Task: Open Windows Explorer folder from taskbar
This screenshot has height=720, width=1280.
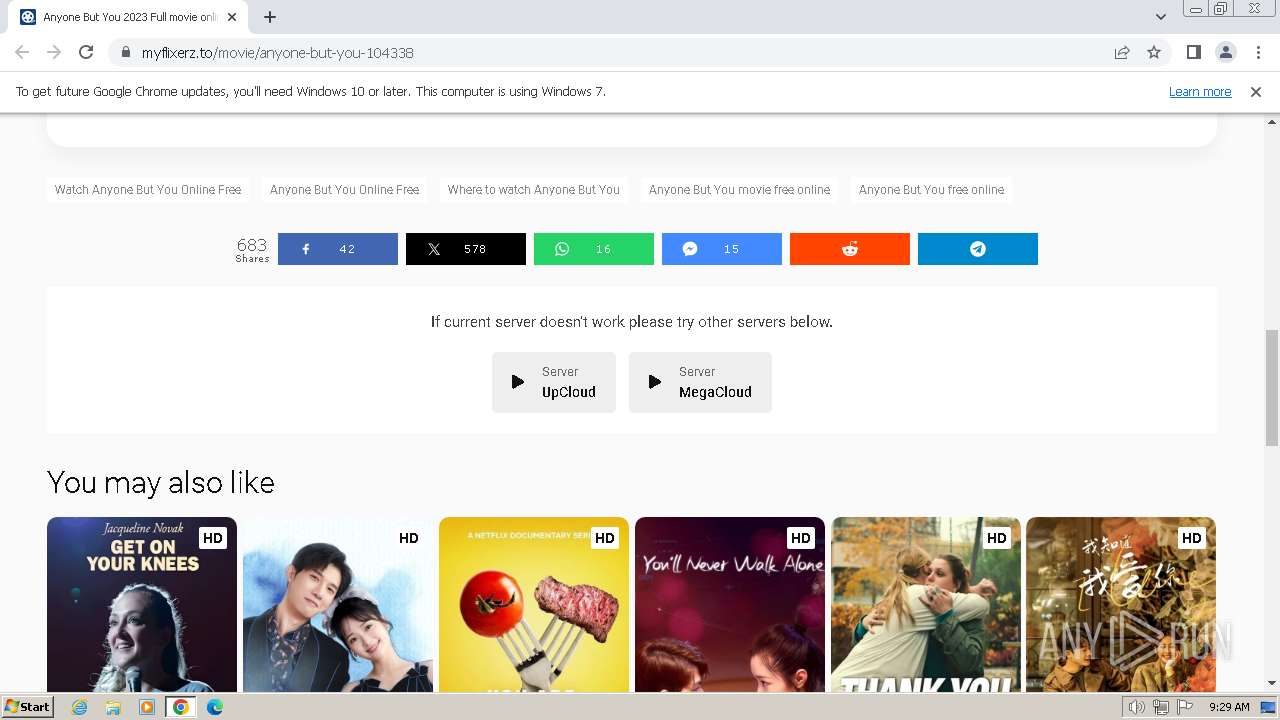Action: click(113, 707)
